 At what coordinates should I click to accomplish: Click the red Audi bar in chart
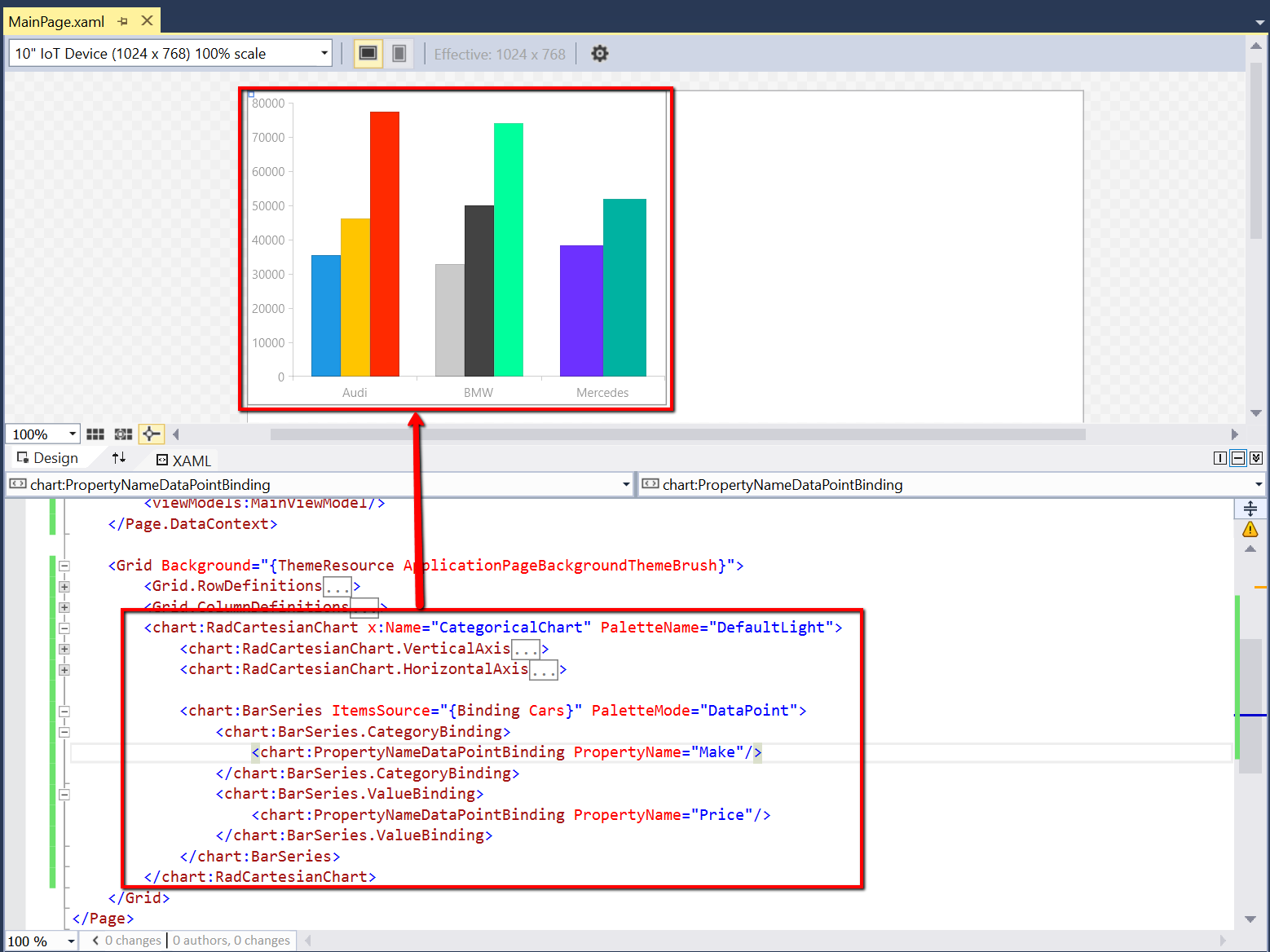[x=384, y=245]
